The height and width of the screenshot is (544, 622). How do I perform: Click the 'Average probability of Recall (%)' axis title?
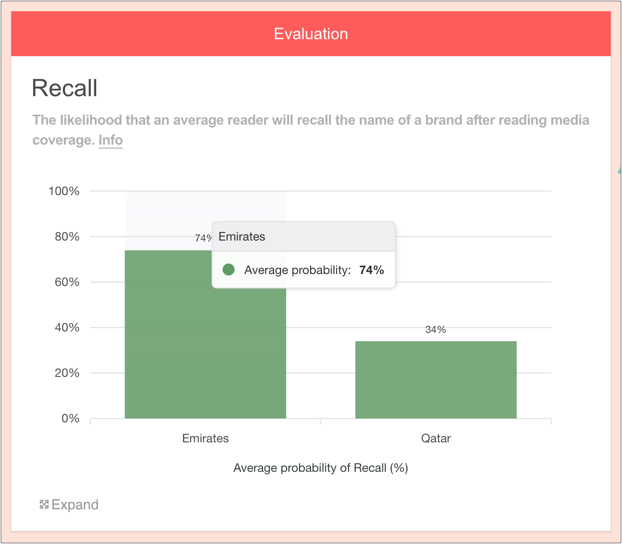click(320, 467)
